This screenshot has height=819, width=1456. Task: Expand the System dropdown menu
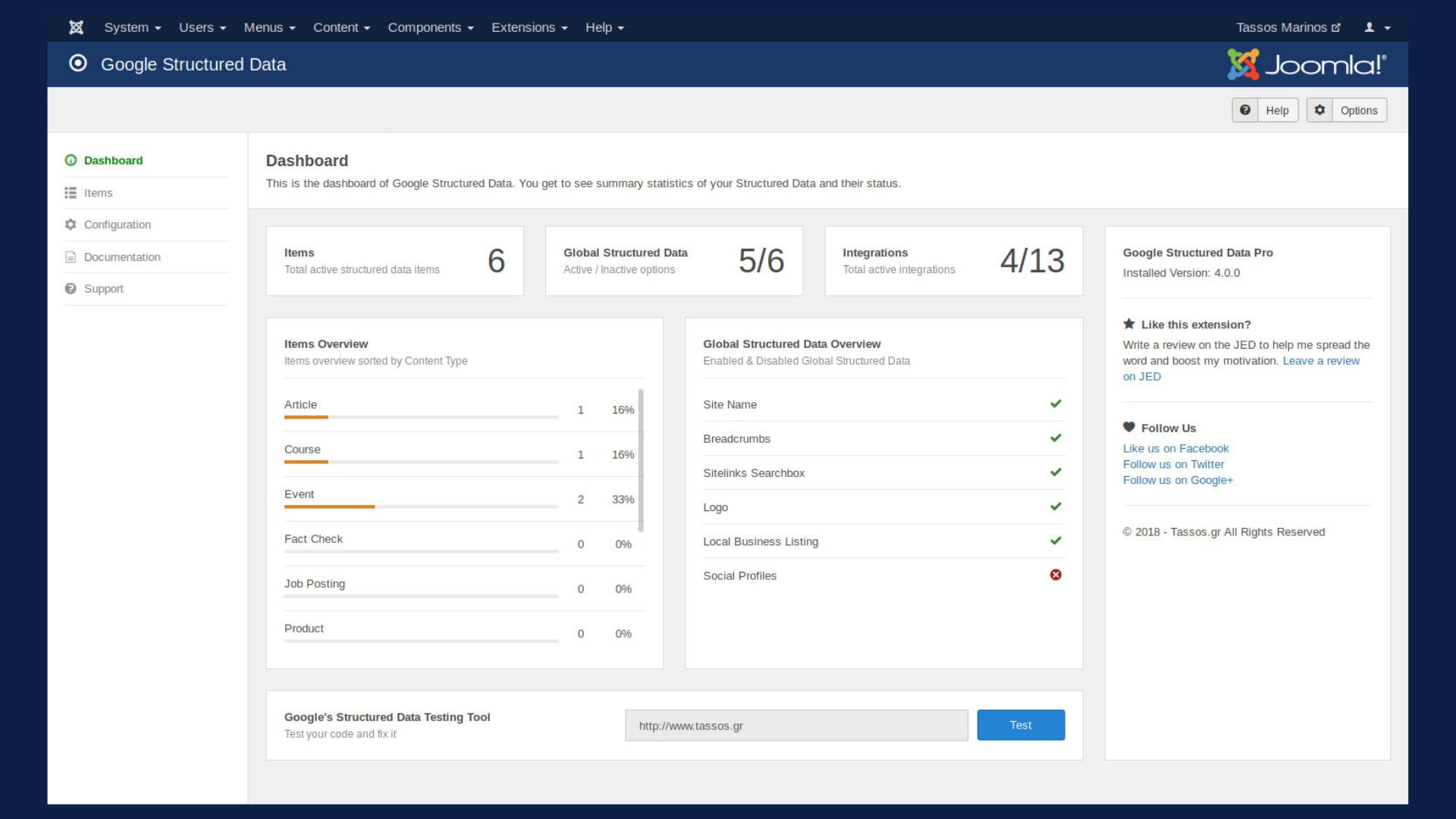click(x=132, y=27)
